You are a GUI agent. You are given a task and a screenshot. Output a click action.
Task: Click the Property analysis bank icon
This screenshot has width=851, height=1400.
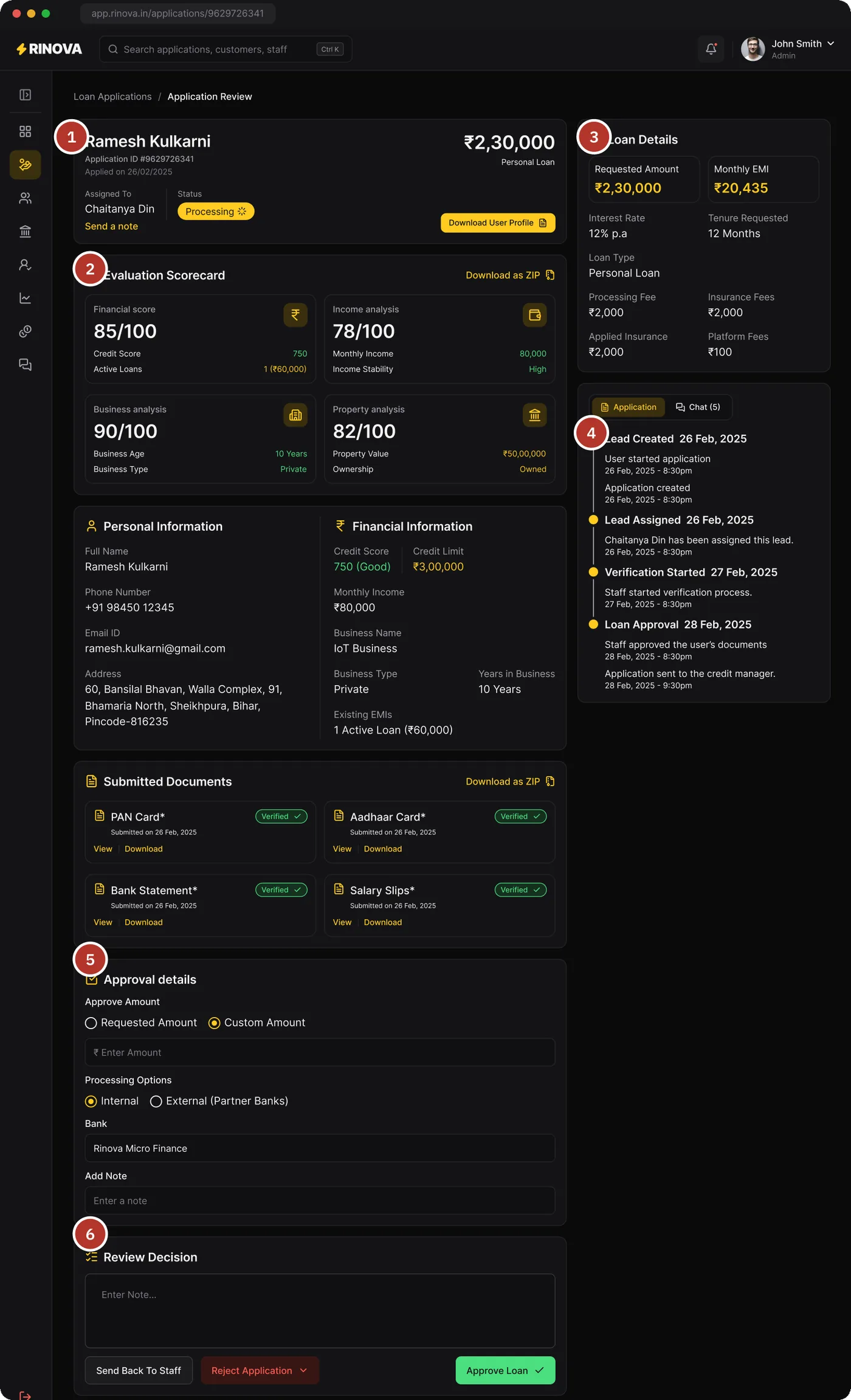(x=535, y=415)
